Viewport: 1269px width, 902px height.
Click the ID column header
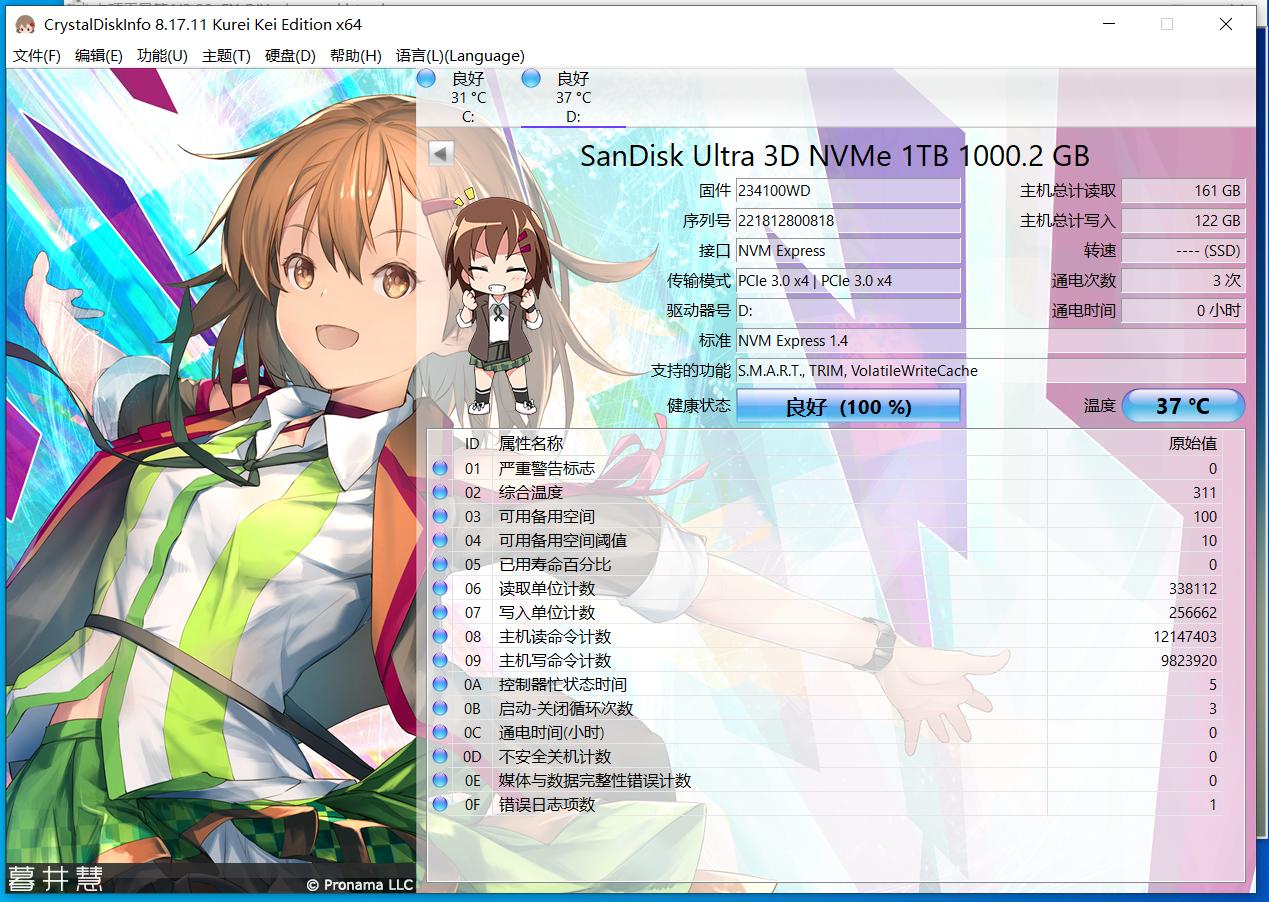tap(472, 443)
